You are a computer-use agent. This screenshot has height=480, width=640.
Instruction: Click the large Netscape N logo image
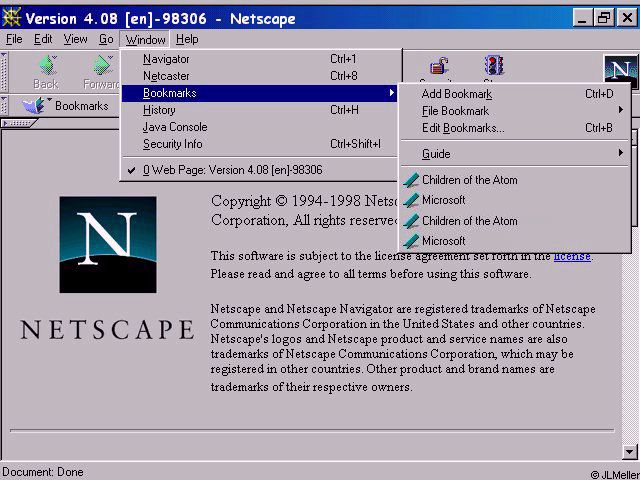pos(108,244)
